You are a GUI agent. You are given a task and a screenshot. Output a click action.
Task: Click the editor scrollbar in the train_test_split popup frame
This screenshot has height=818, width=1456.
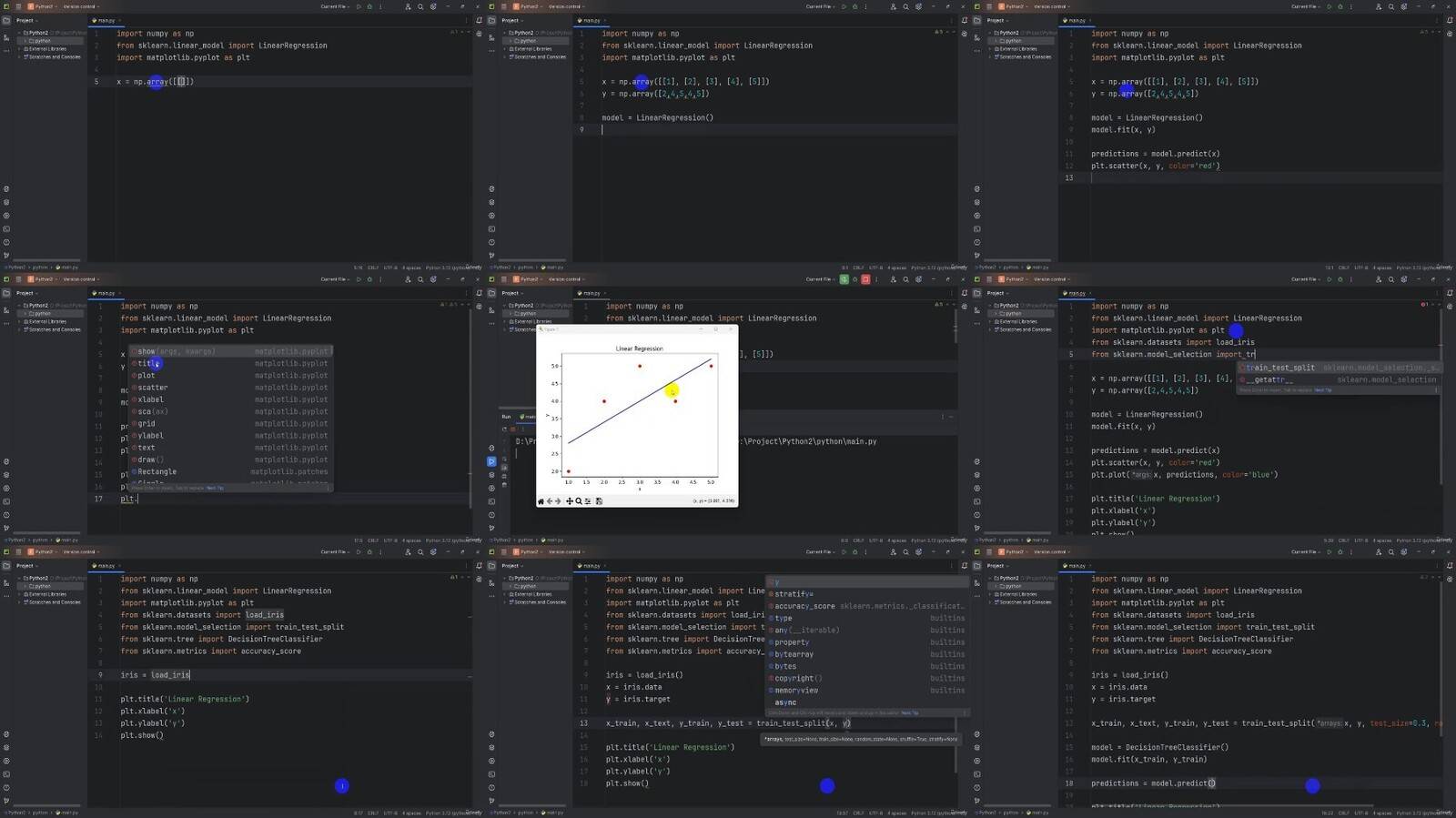[1441, 396]
